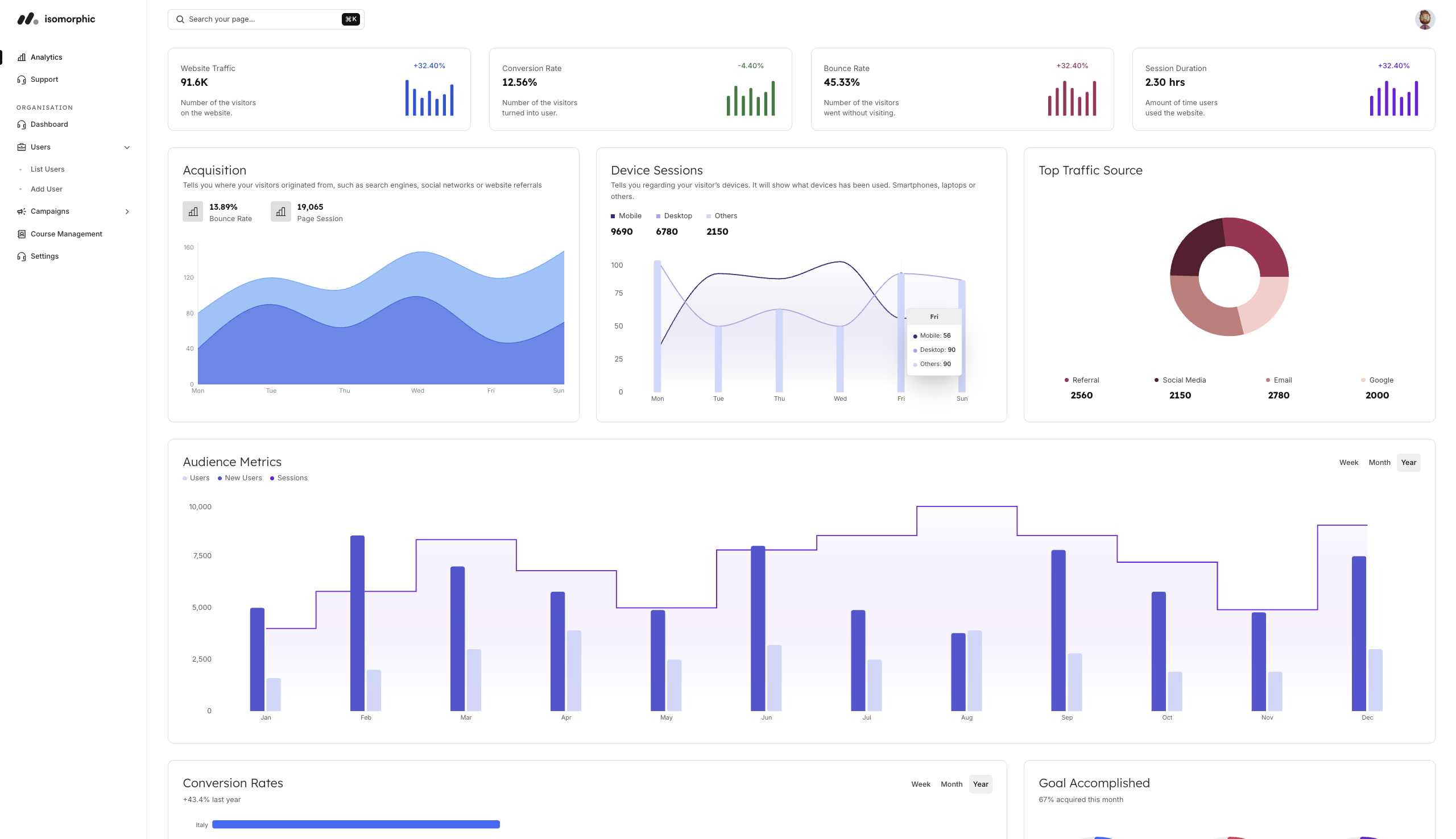The image size is (1456, 839).
Task: Click the Campaigns megaphone icon
Action: click(21, 211)
